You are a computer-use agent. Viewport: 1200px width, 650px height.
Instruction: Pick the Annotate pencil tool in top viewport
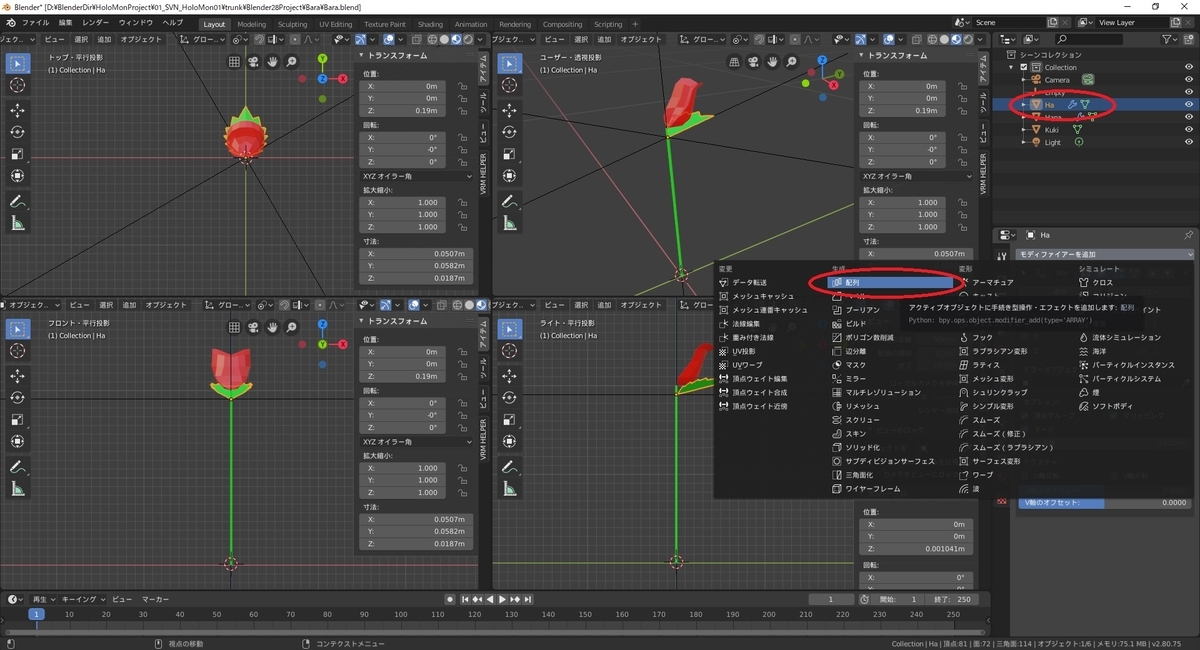(x=18, y=201)
